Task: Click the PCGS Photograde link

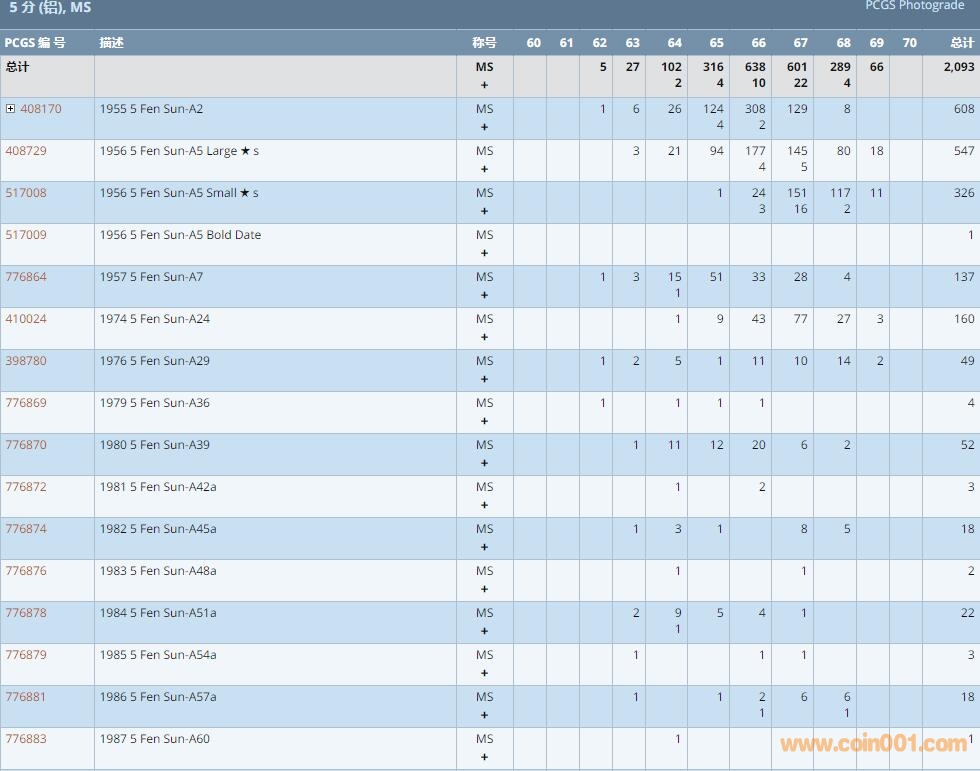Action: (914, 6)
